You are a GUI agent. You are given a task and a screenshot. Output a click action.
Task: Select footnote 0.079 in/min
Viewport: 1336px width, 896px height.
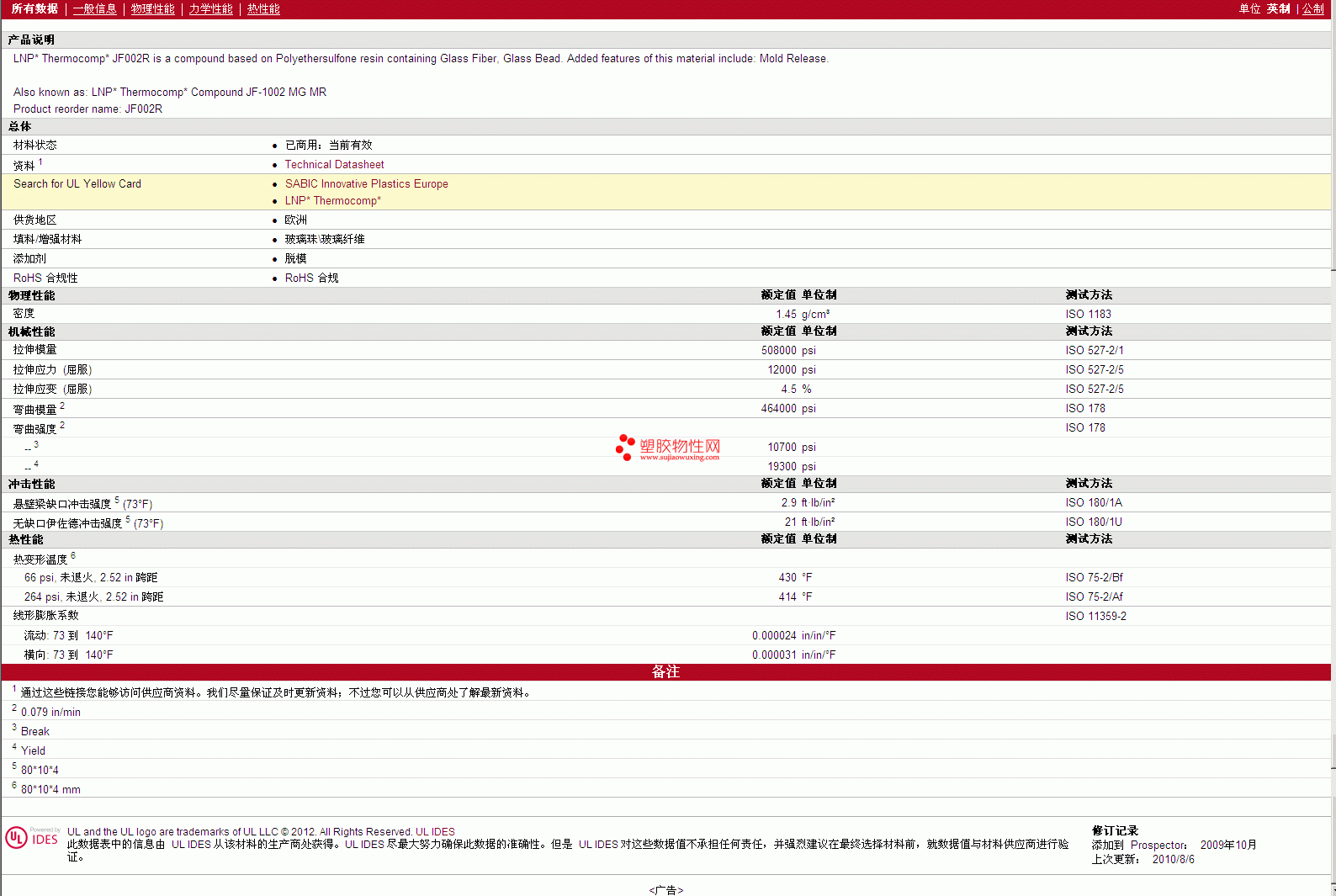point(50,713)
